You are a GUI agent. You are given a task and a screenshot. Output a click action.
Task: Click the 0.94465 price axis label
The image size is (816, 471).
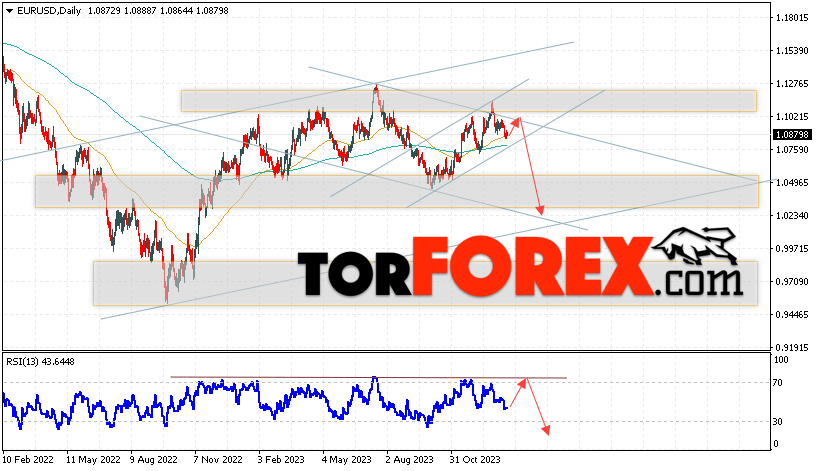[x=792, y=315]
